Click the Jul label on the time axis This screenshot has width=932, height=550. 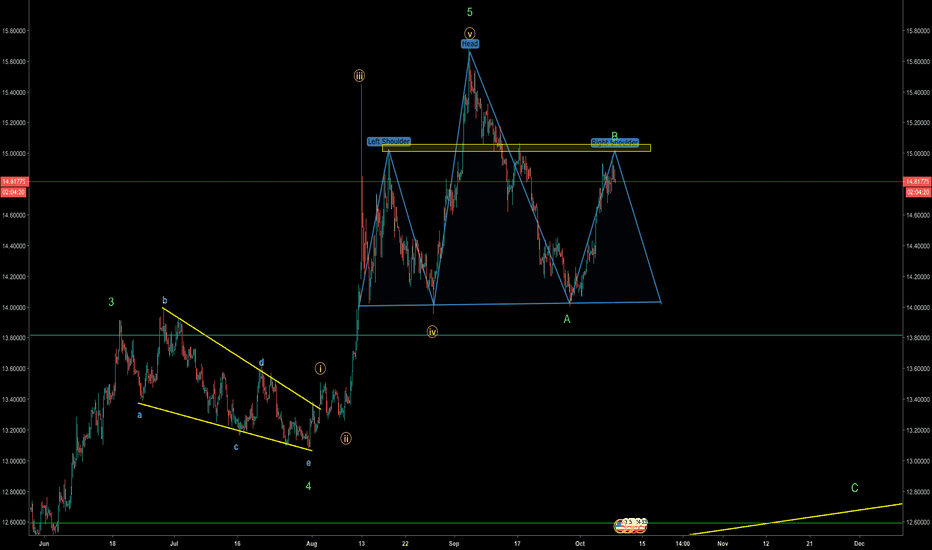coord(174,543)
